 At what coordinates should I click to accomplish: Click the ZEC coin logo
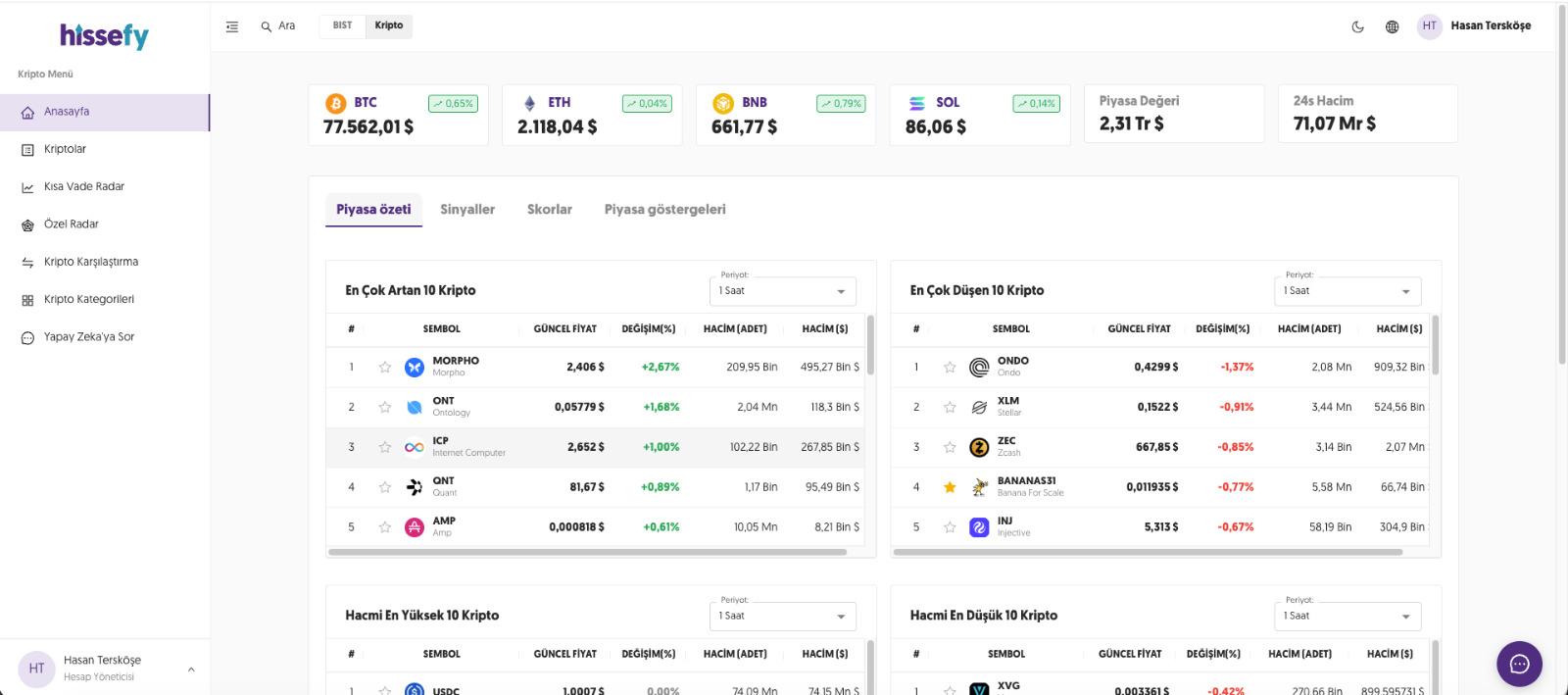coord(979,447)
